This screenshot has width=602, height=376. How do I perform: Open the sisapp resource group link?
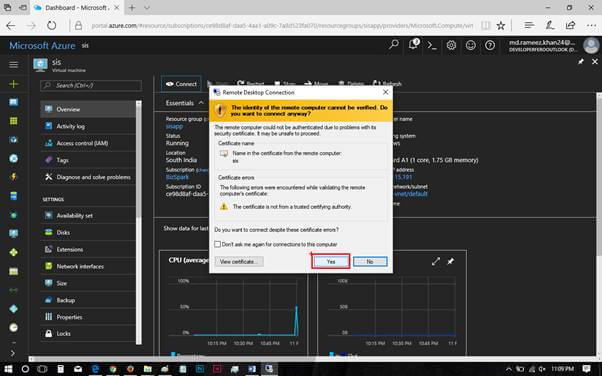tap(174, 126)
